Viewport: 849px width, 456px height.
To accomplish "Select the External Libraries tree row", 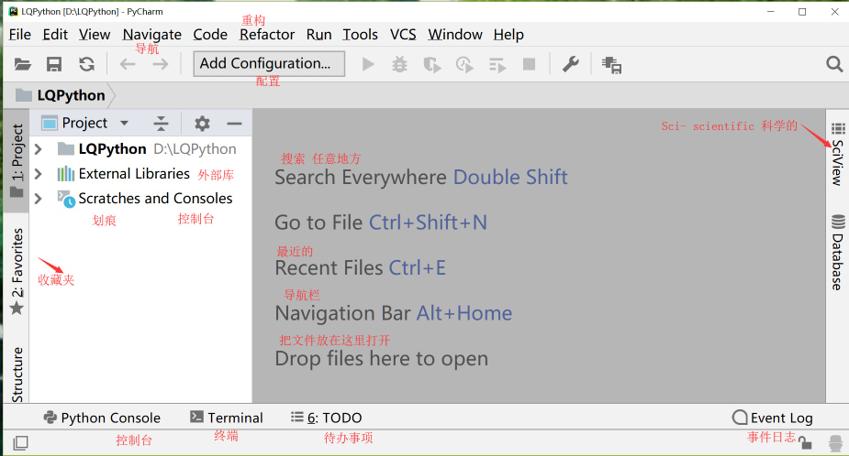I will tap(141, 174).
